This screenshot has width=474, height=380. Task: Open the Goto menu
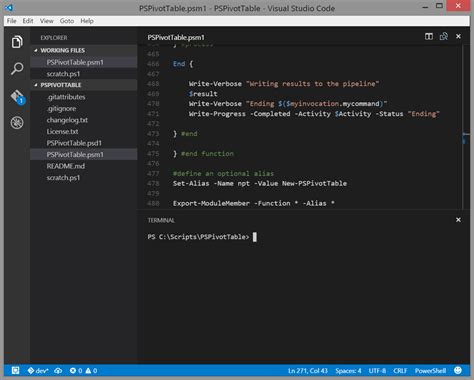pos(67,21)
